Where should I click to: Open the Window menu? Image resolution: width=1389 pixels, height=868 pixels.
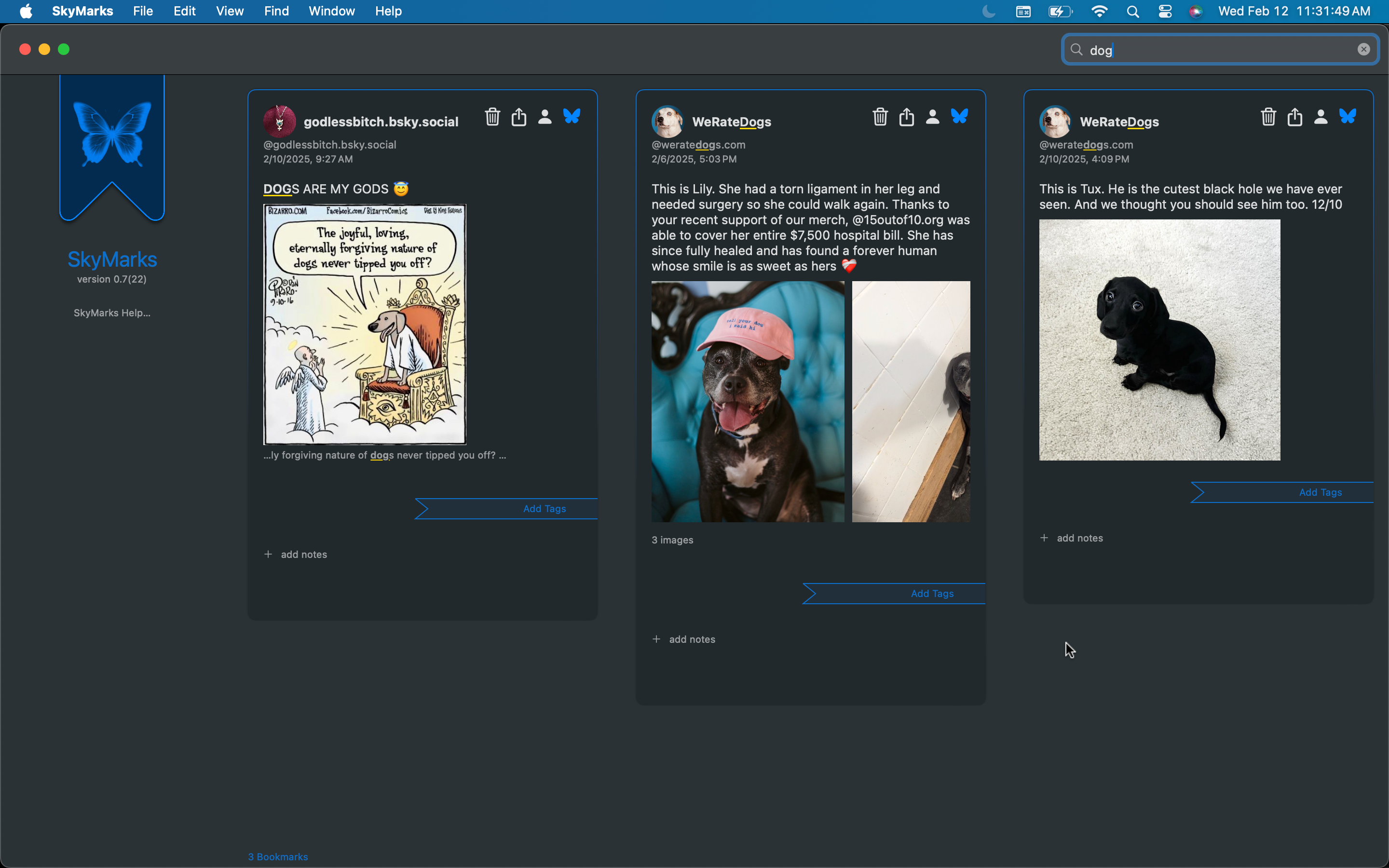point(332,11)
